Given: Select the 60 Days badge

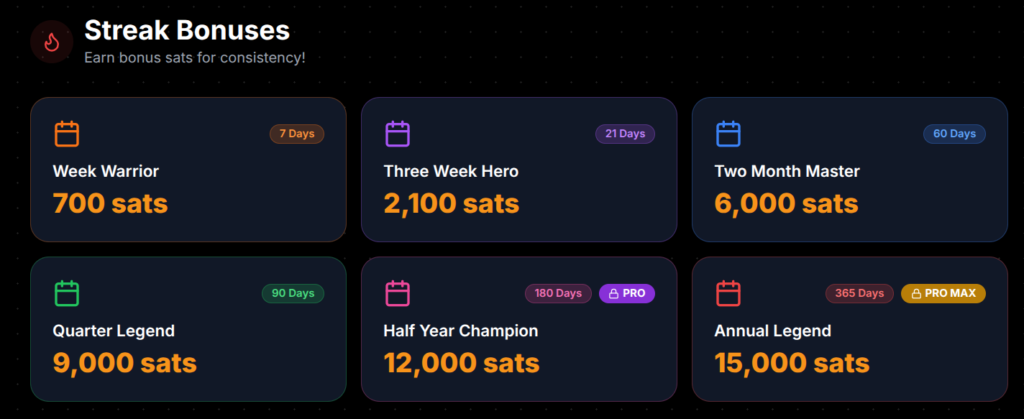Looking at the screenshot, I should tap(954, 134).
